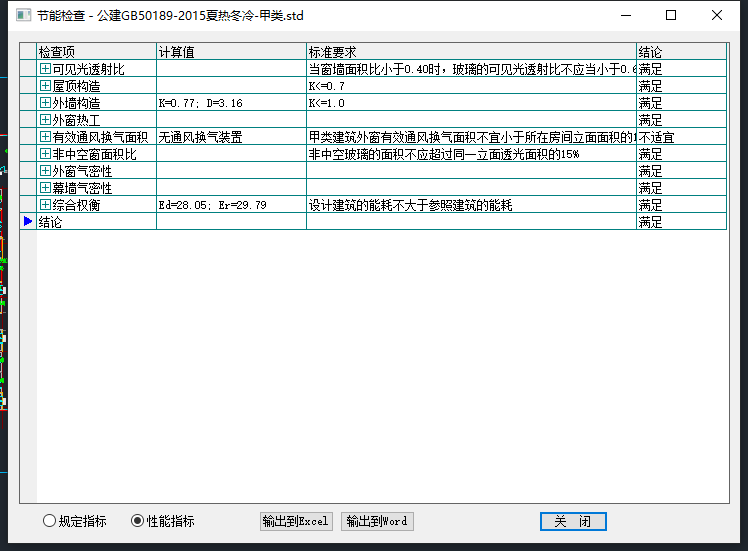This screenshot has width=748, height=551.
Task: Expand the 综合权衡 row
Action: click(45, 205)
